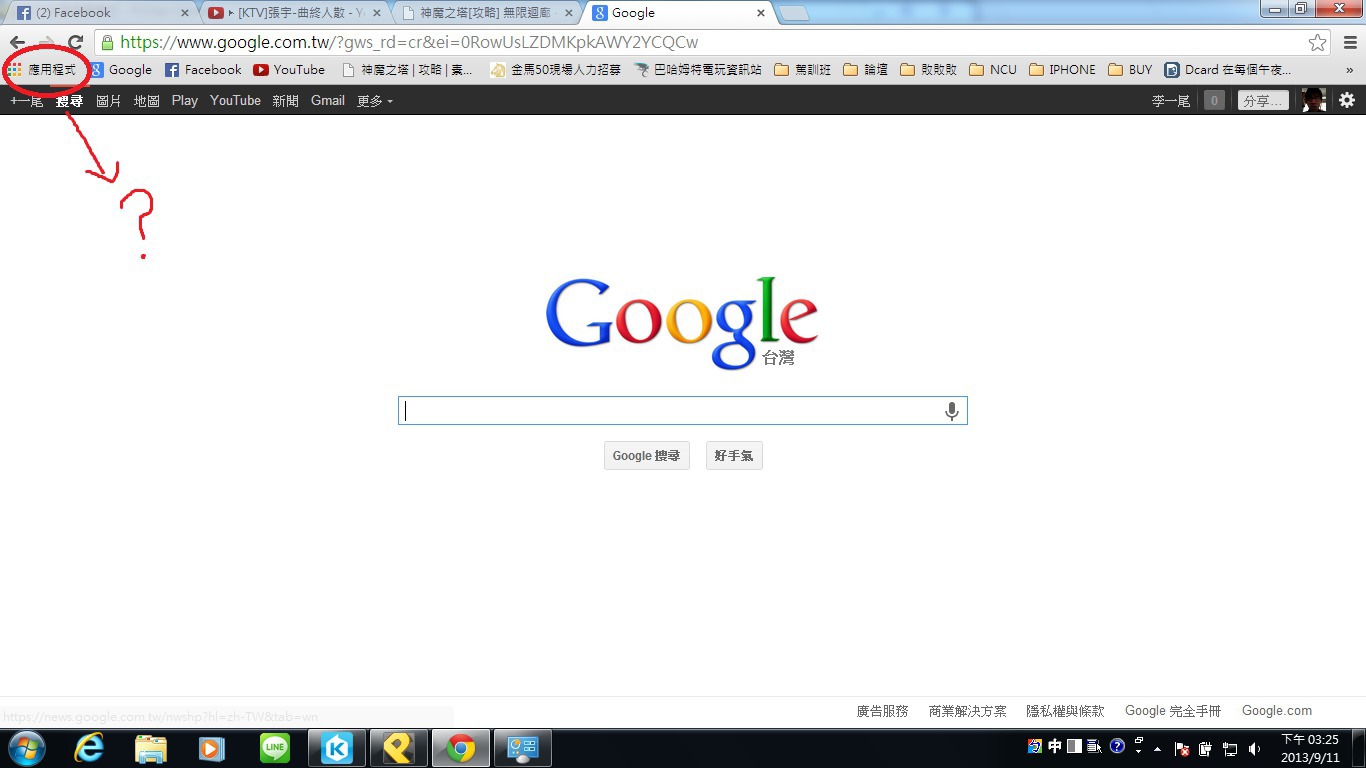Open the Windows Start button
The height and width of the screenshot is (768, 1366).
pyautogui.click(x=26, y=748)
